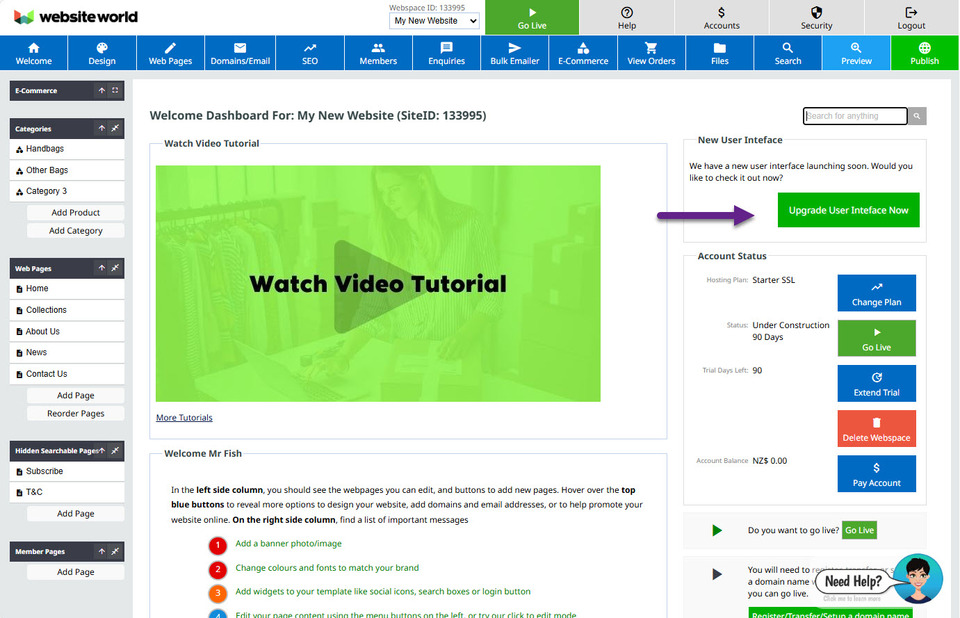Screen dimensions: 960x618
Task: Select the Publish tab
Action: pyautogui.click(x=924, y=53)
